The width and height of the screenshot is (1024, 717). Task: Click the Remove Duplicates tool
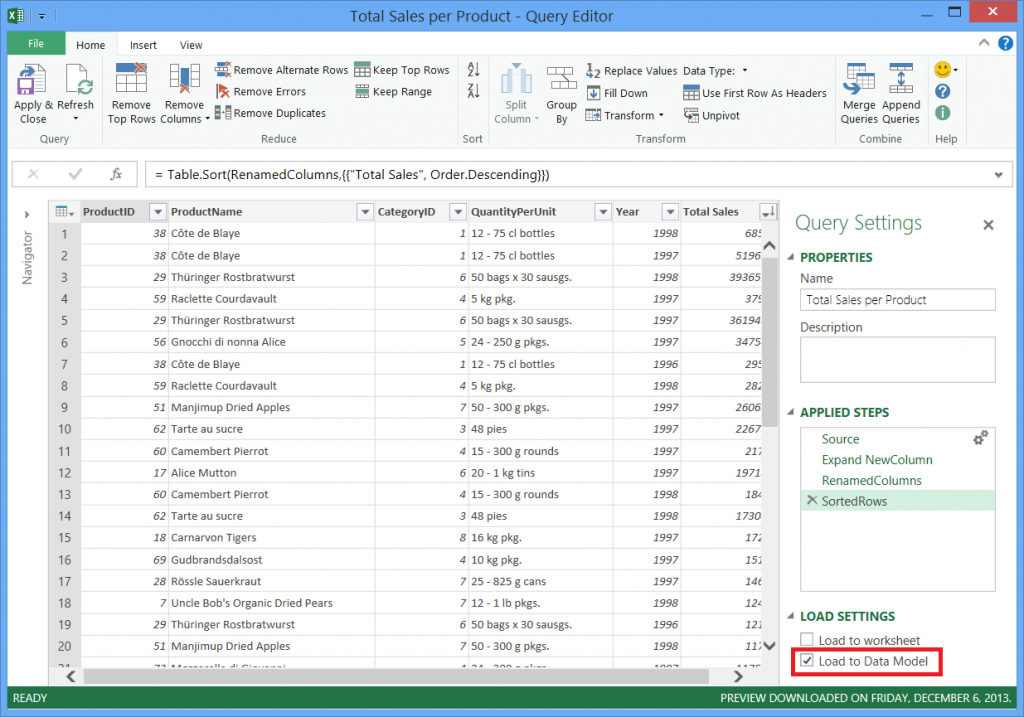pos(270,113)
